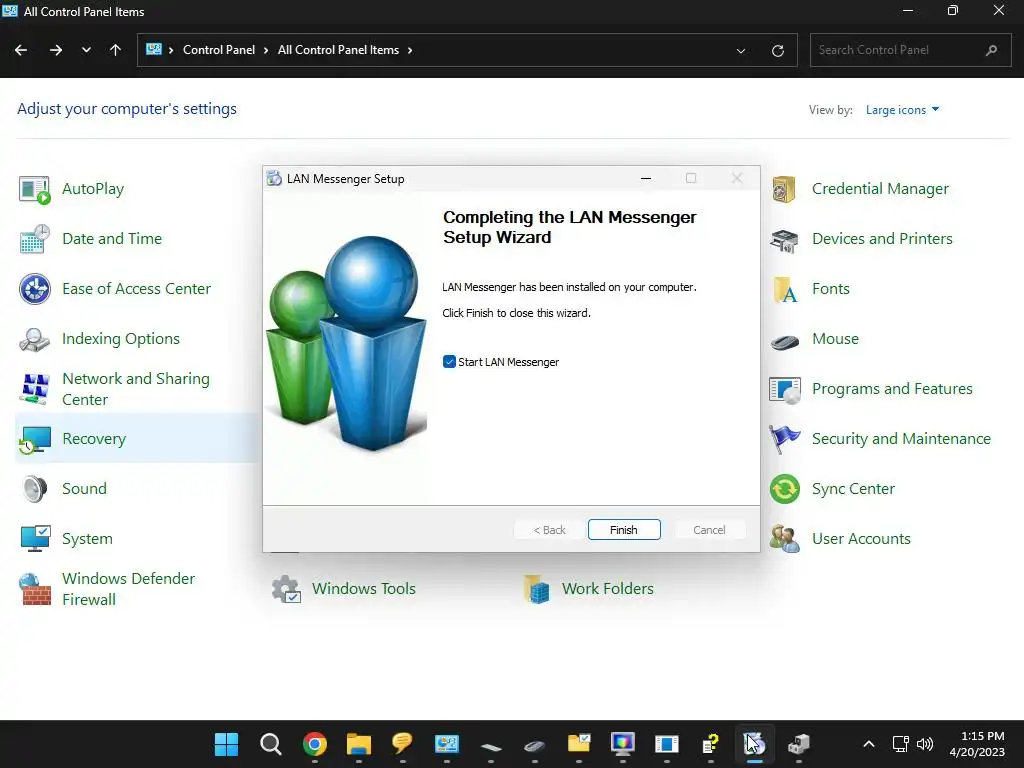
Task: Open the Fonts icon
Action: (784, 289)
